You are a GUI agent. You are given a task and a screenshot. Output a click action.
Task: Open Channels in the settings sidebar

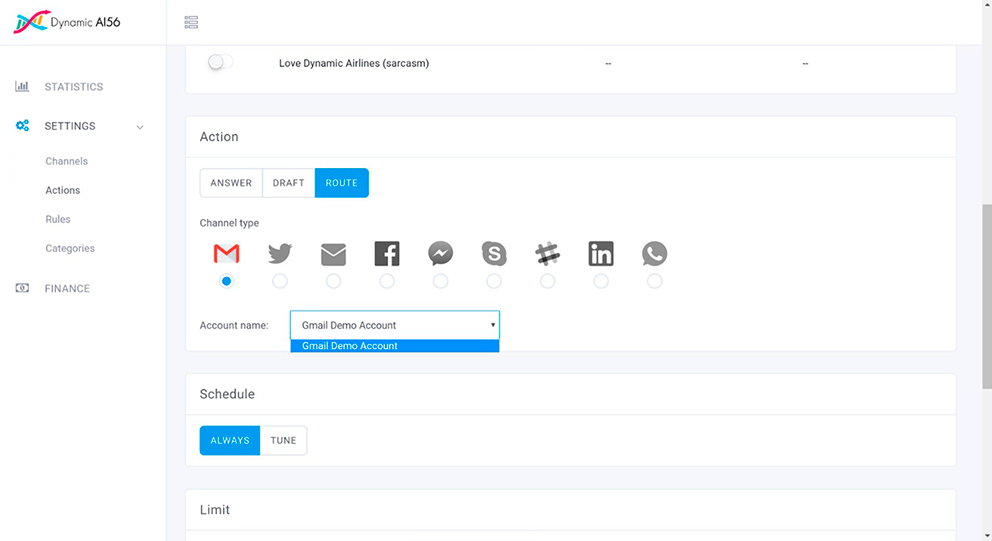(x=67, y=161)
